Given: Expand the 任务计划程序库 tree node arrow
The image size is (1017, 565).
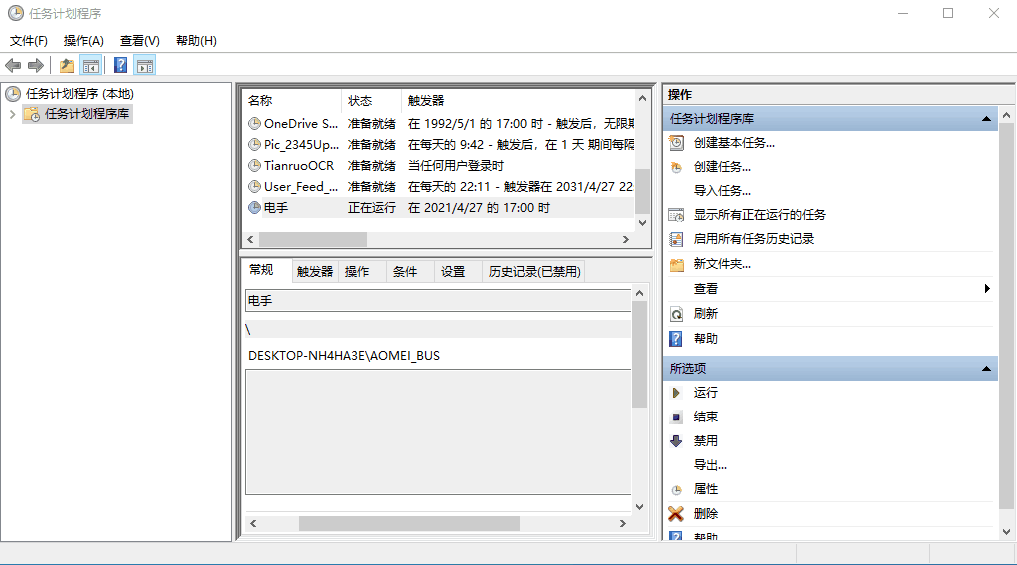Looking at the screenshot, I should click(12, 114).
